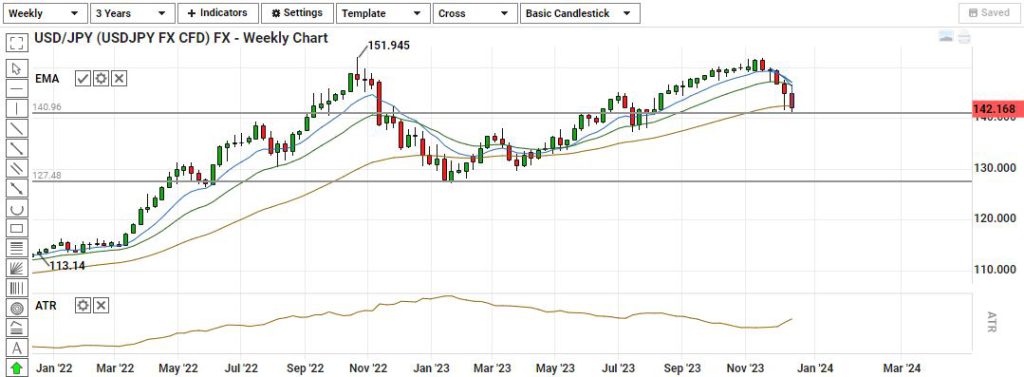Select the vertical time zones tool
This screenshot has width=1024, height=377.
click(x=16, y=288)
